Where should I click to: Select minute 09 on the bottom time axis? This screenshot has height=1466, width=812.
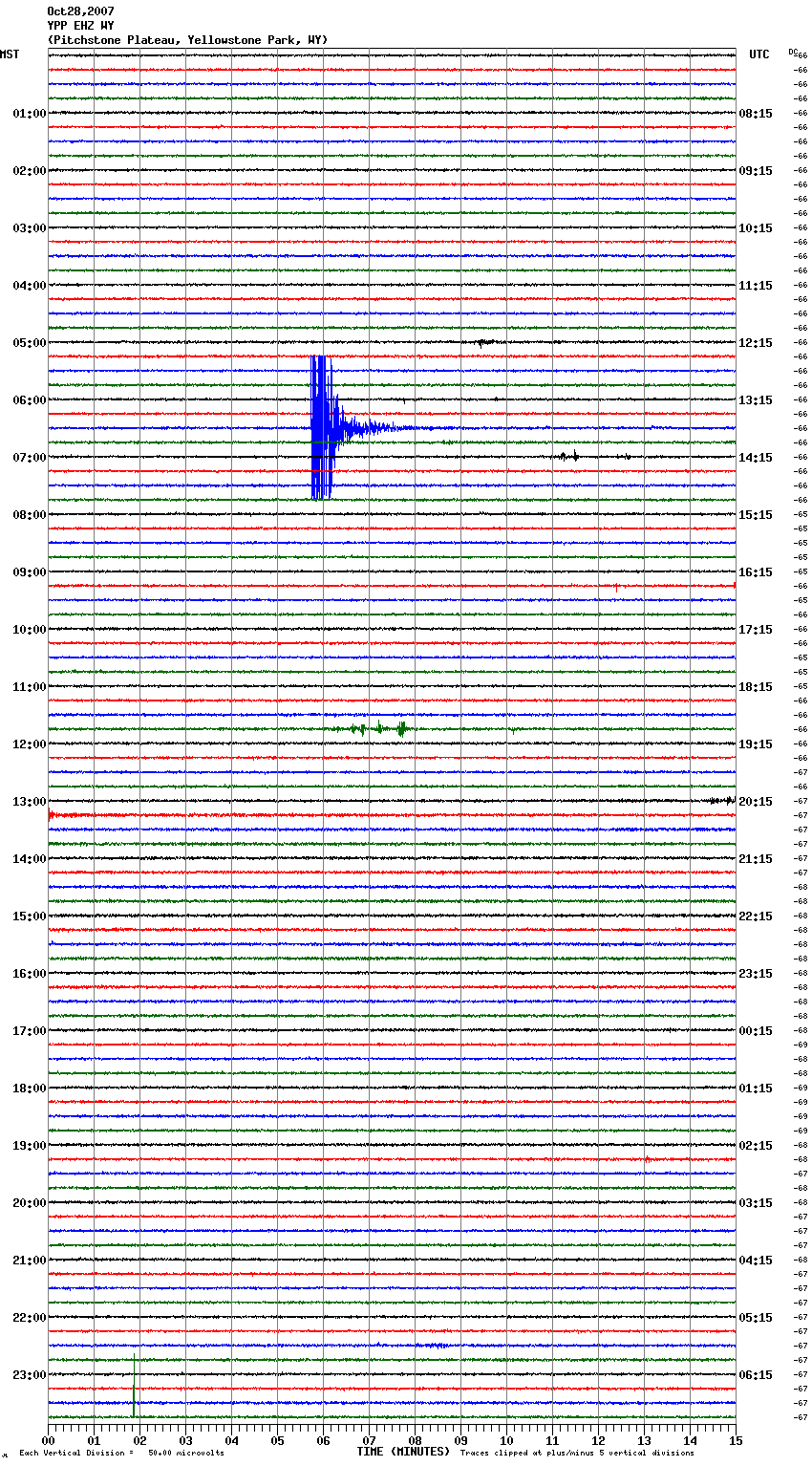coord(460,1439)
